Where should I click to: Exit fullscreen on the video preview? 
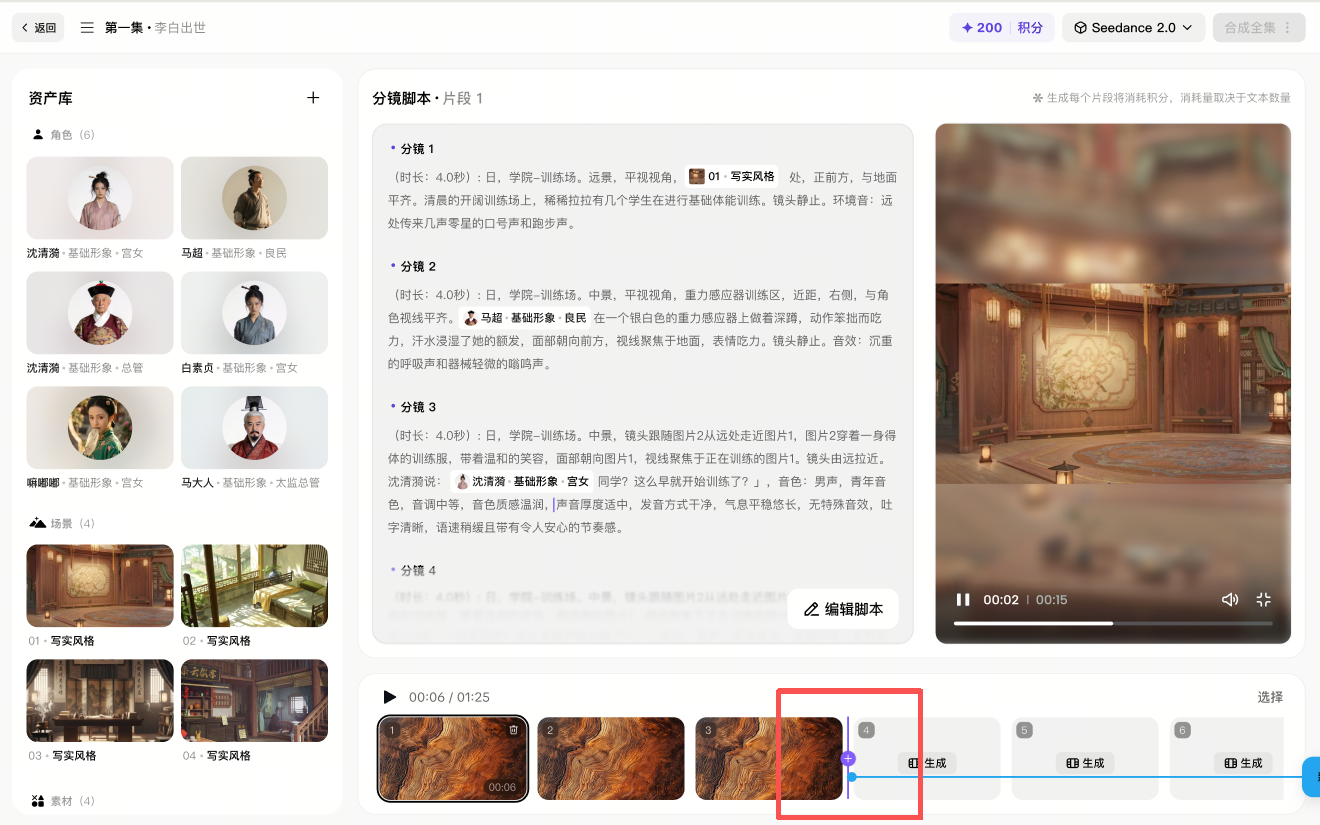point(1264,600)
